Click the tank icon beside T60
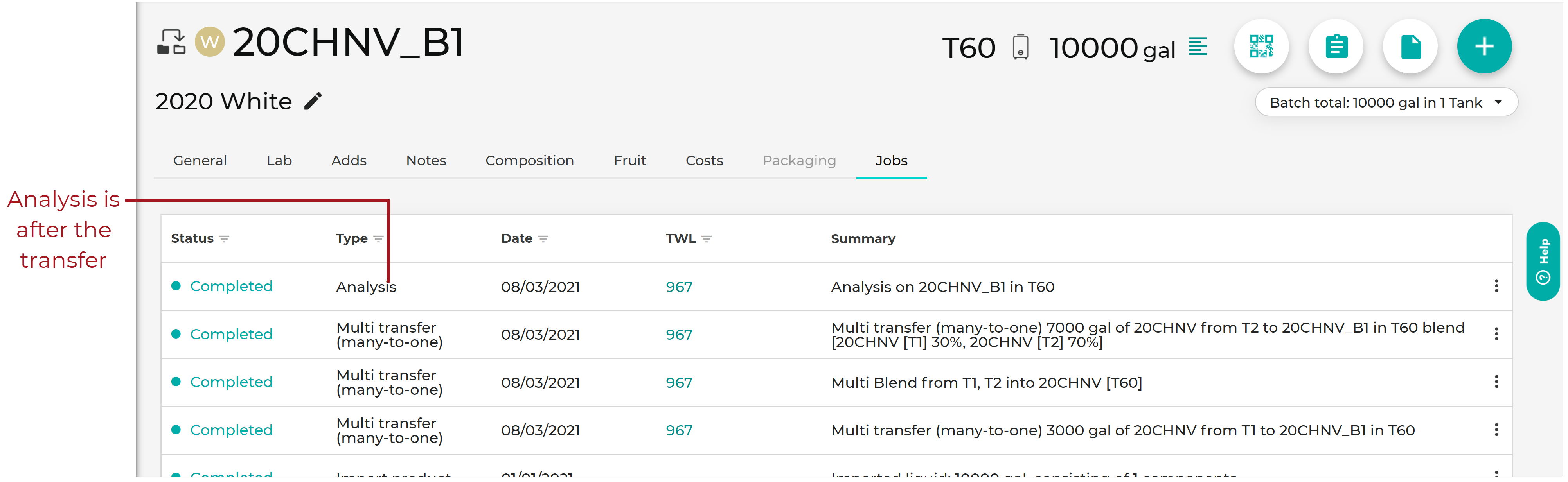 [x=1020, y=47]
